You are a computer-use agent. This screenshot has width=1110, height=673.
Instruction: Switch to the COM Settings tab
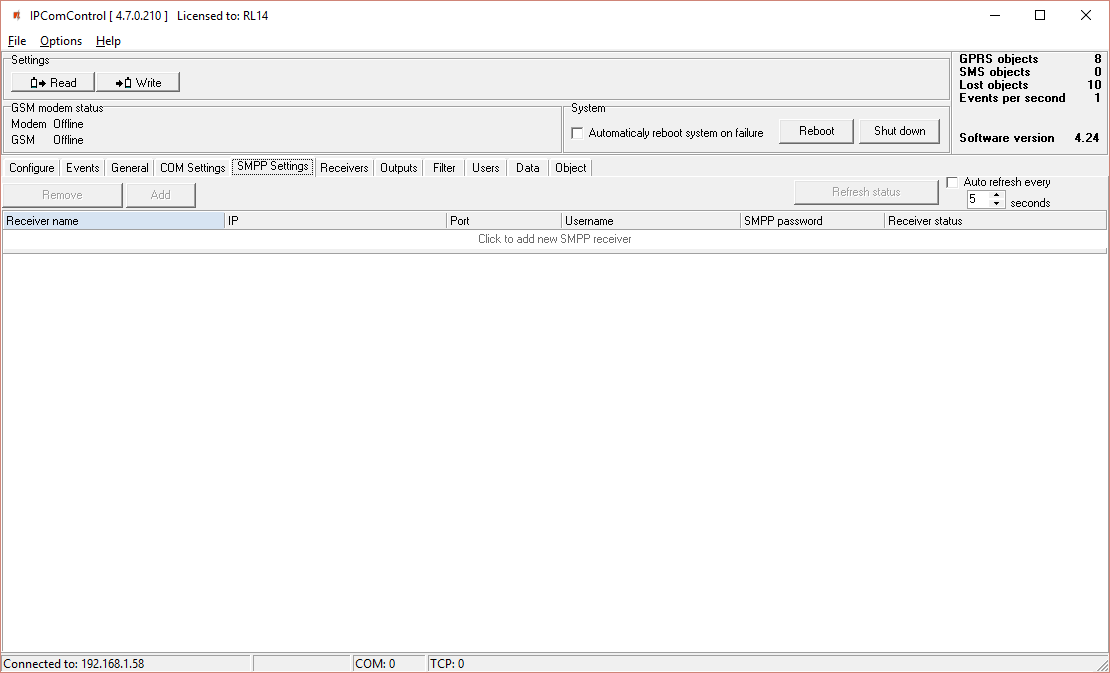pyautogui.click(x=192, y=168)
